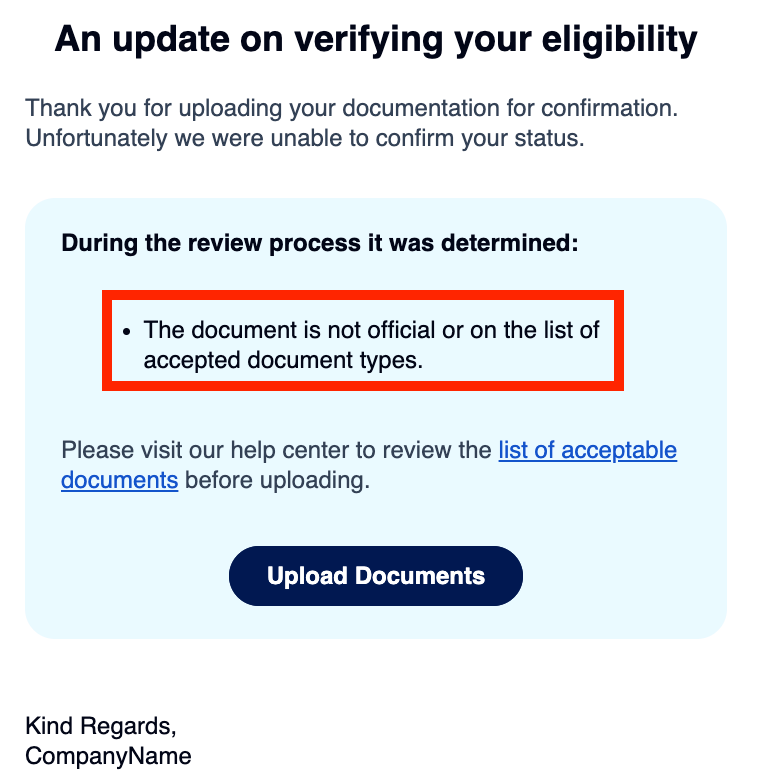
Task: Click the "before uploading." text
Action: pyautogui.click(x=277, y=480)
